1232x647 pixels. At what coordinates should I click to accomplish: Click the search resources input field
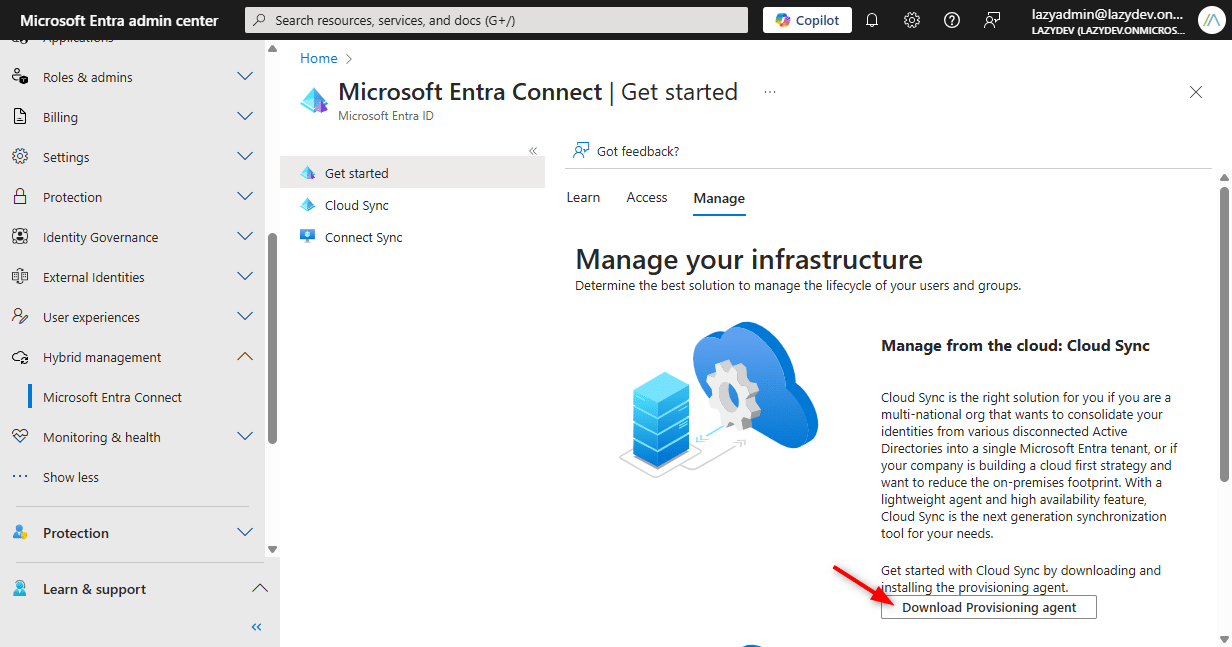click(496, 20)
